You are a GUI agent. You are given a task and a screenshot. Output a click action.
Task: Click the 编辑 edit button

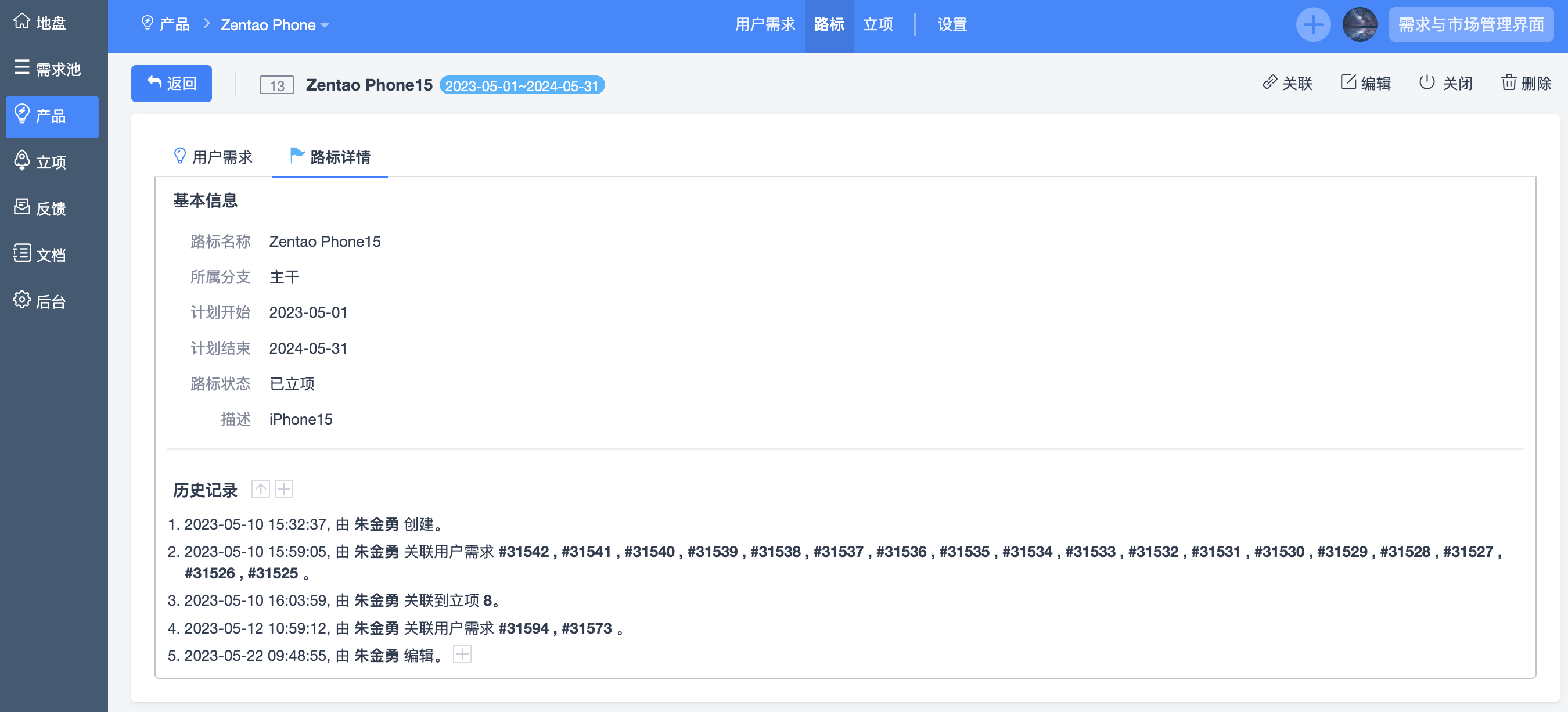pyautogui.click(x=1365, y=84)
